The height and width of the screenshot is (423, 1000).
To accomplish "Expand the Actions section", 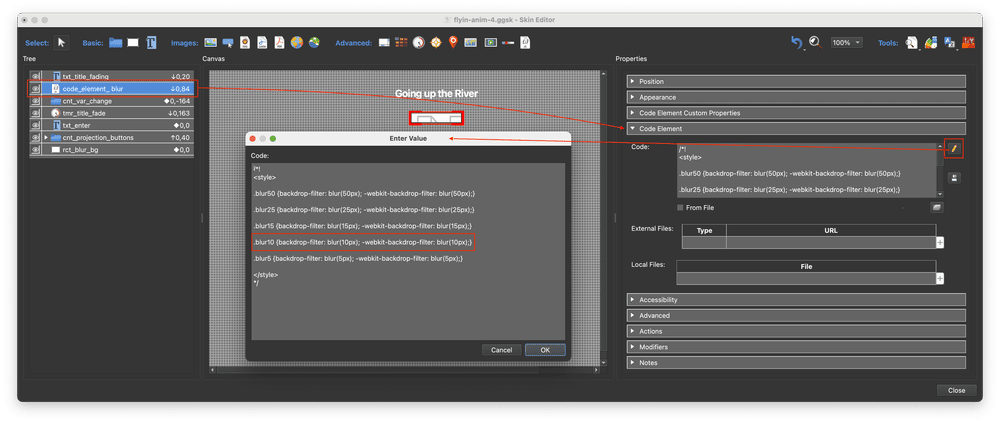I will click(796, 331).
